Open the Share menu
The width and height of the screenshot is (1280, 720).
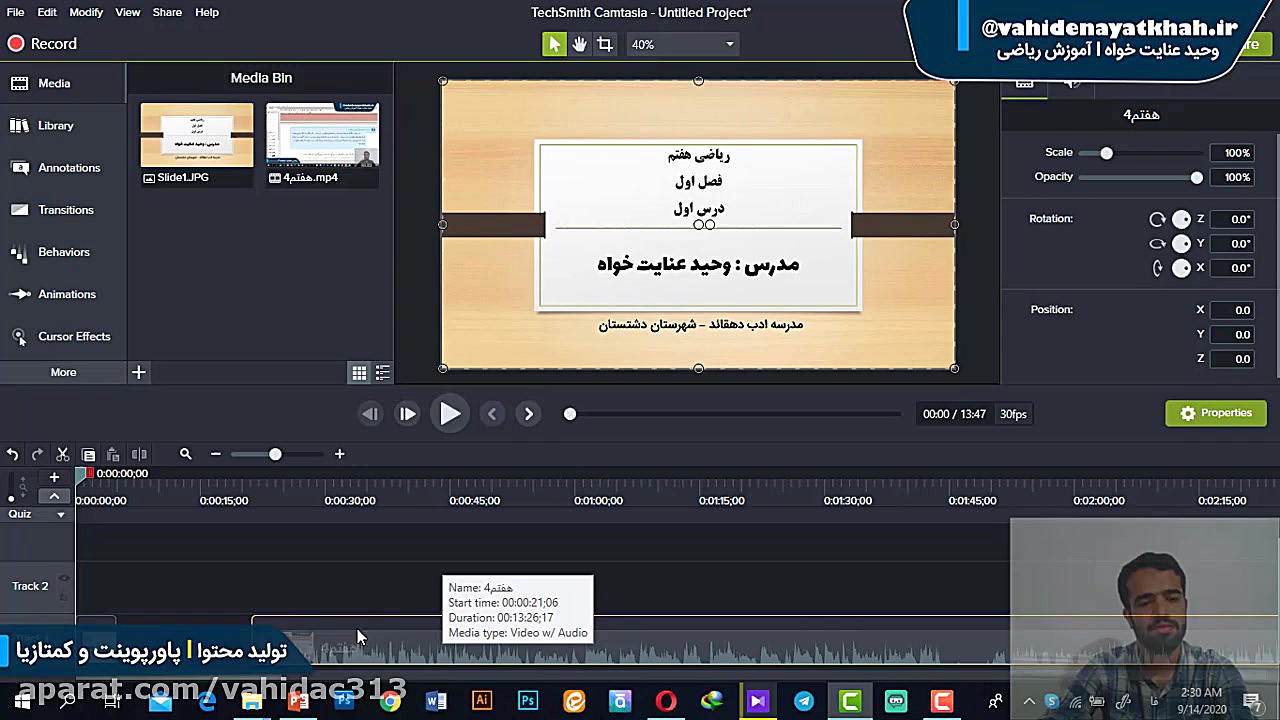point(166,12)
